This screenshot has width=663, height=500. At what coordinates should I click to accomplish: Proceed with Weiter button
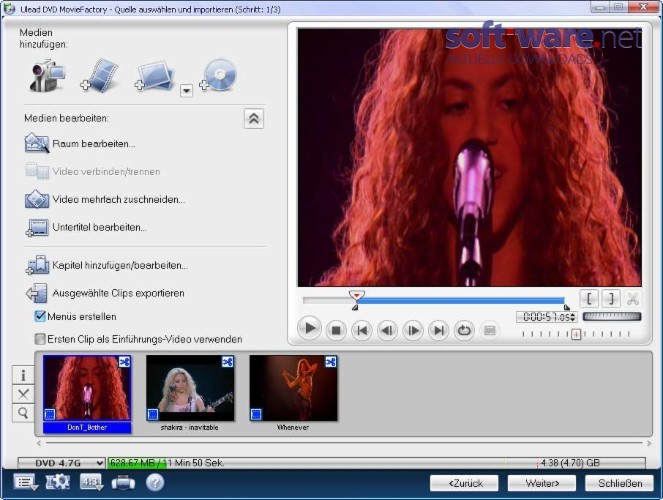point(542,483)
